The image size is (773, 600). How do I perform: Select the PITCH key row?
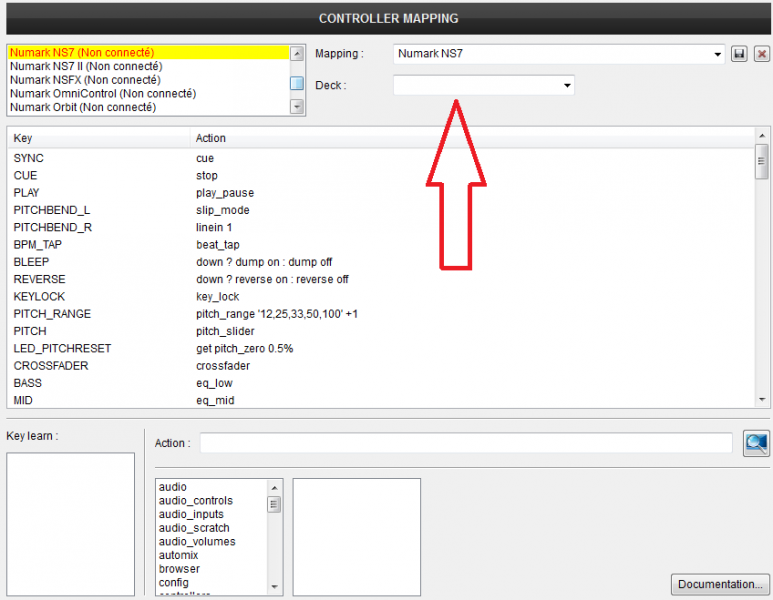381,331
